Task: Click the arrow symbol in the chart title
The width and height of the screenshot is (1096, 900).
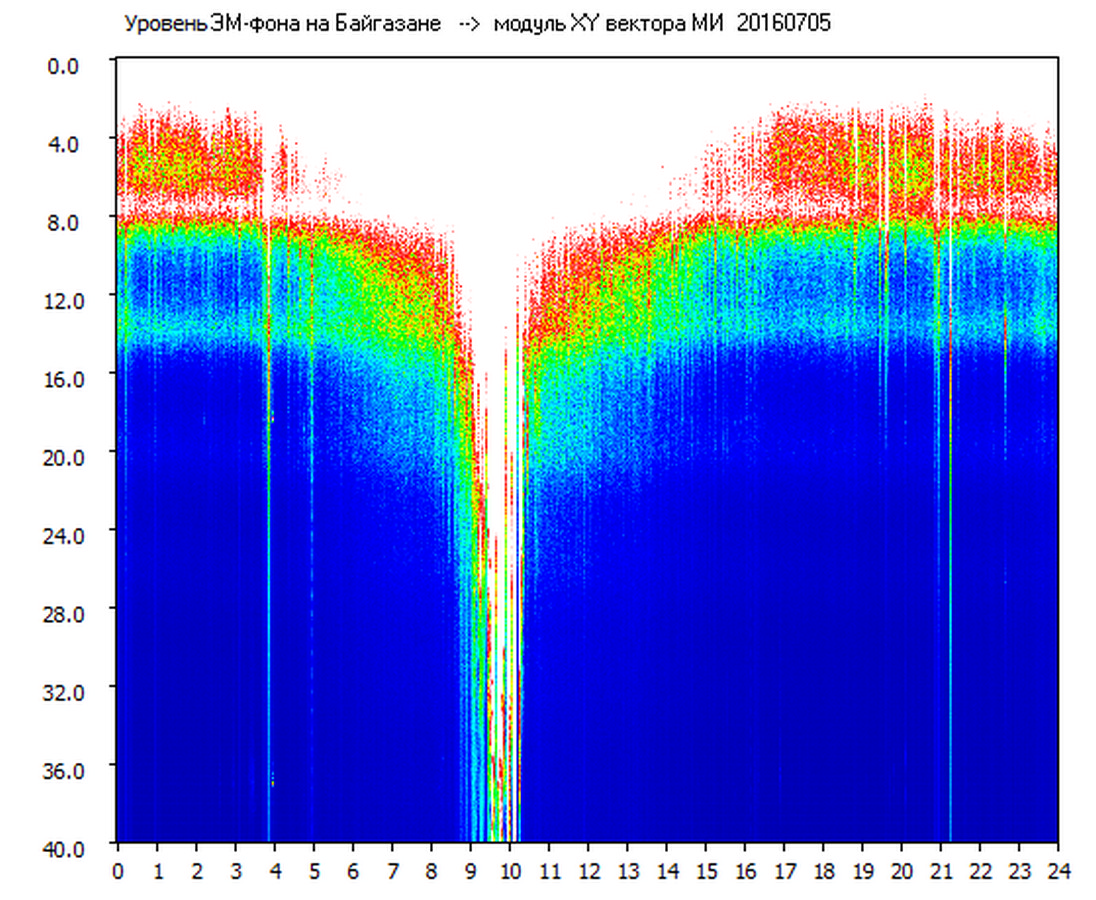Action: pos(468,24)
